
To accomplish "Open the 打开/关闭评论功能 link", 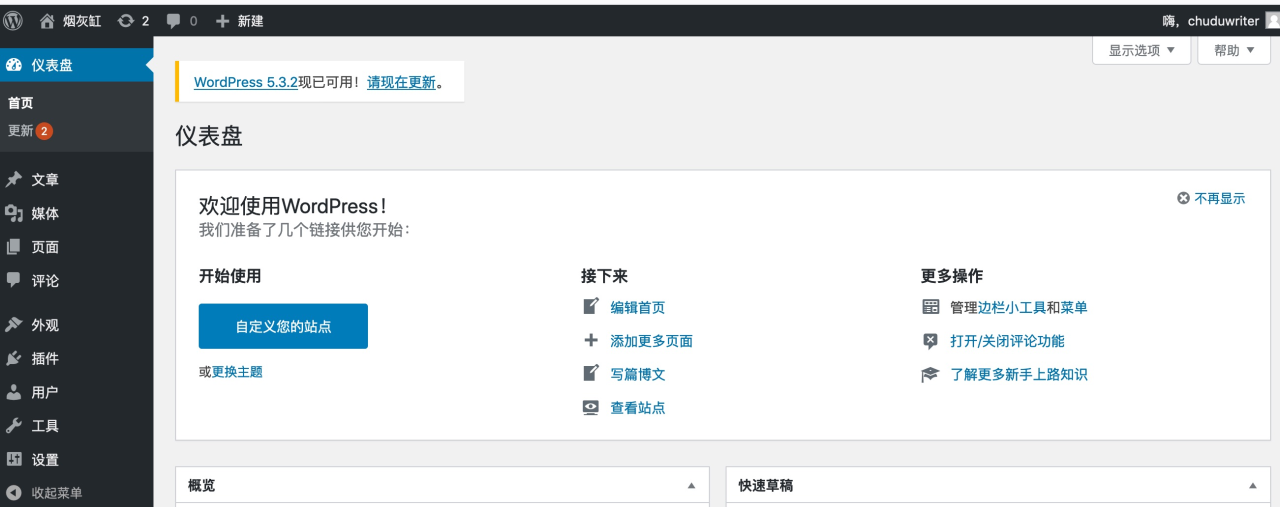I will click(1008, 341).
